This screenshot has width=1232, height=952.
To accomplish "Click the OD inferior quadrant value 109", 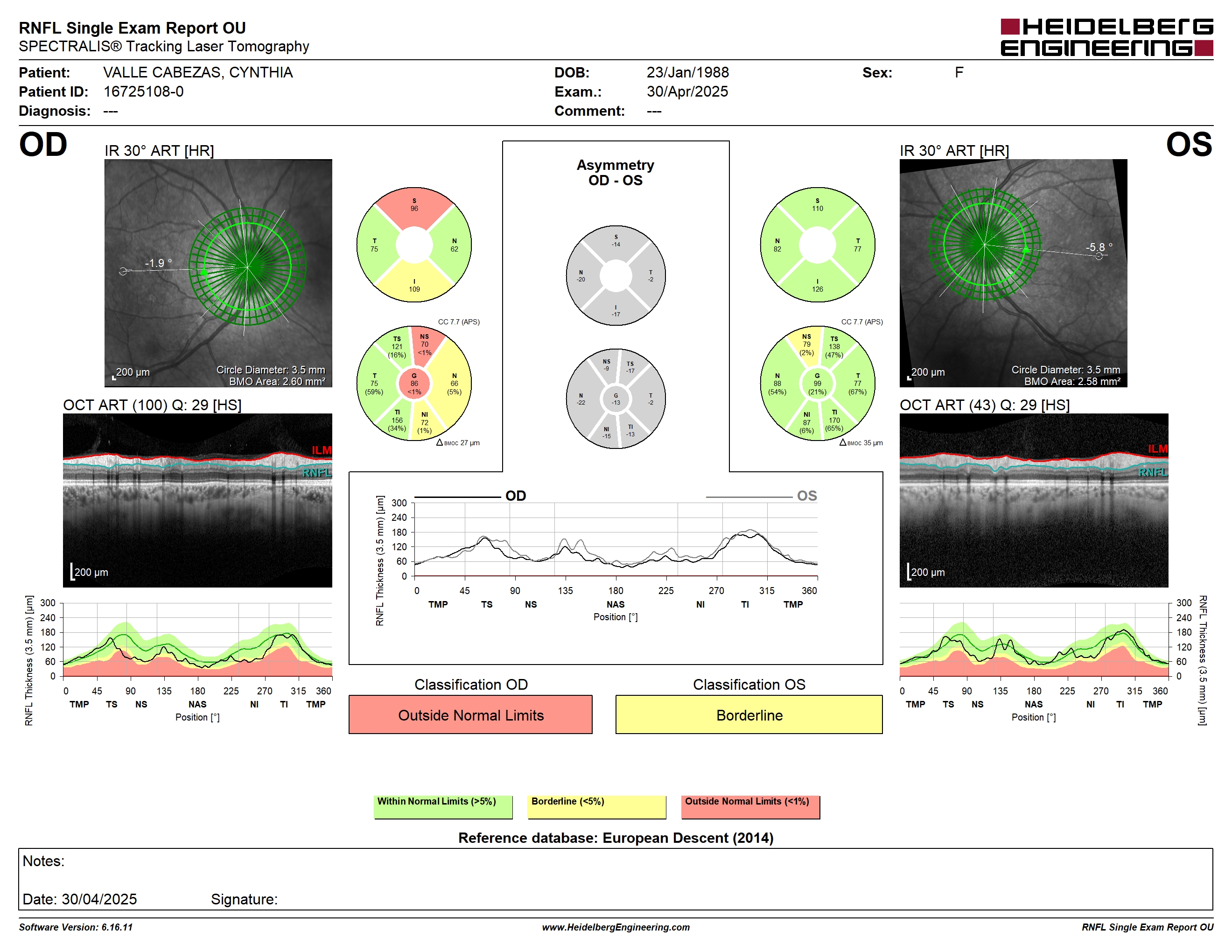I will coord(414,289).
